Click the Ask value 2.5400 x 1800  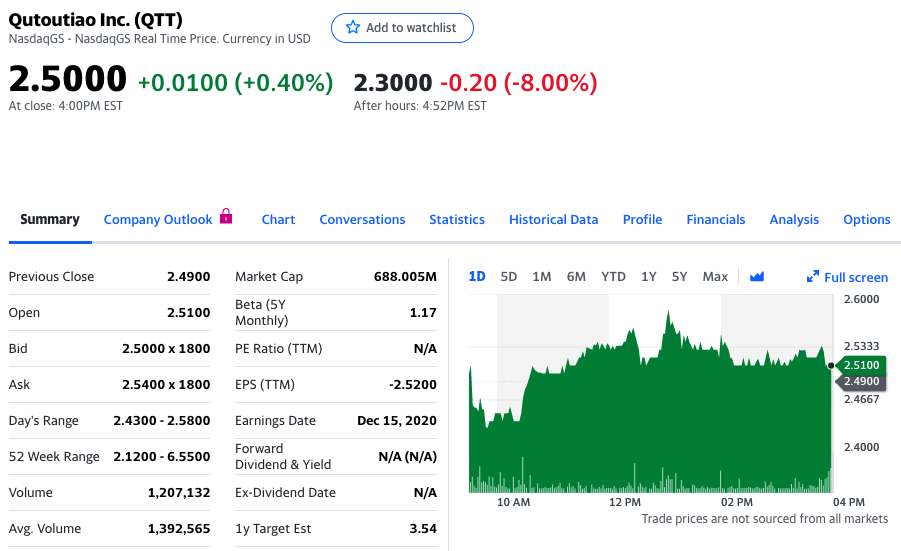tap(166, 384)
